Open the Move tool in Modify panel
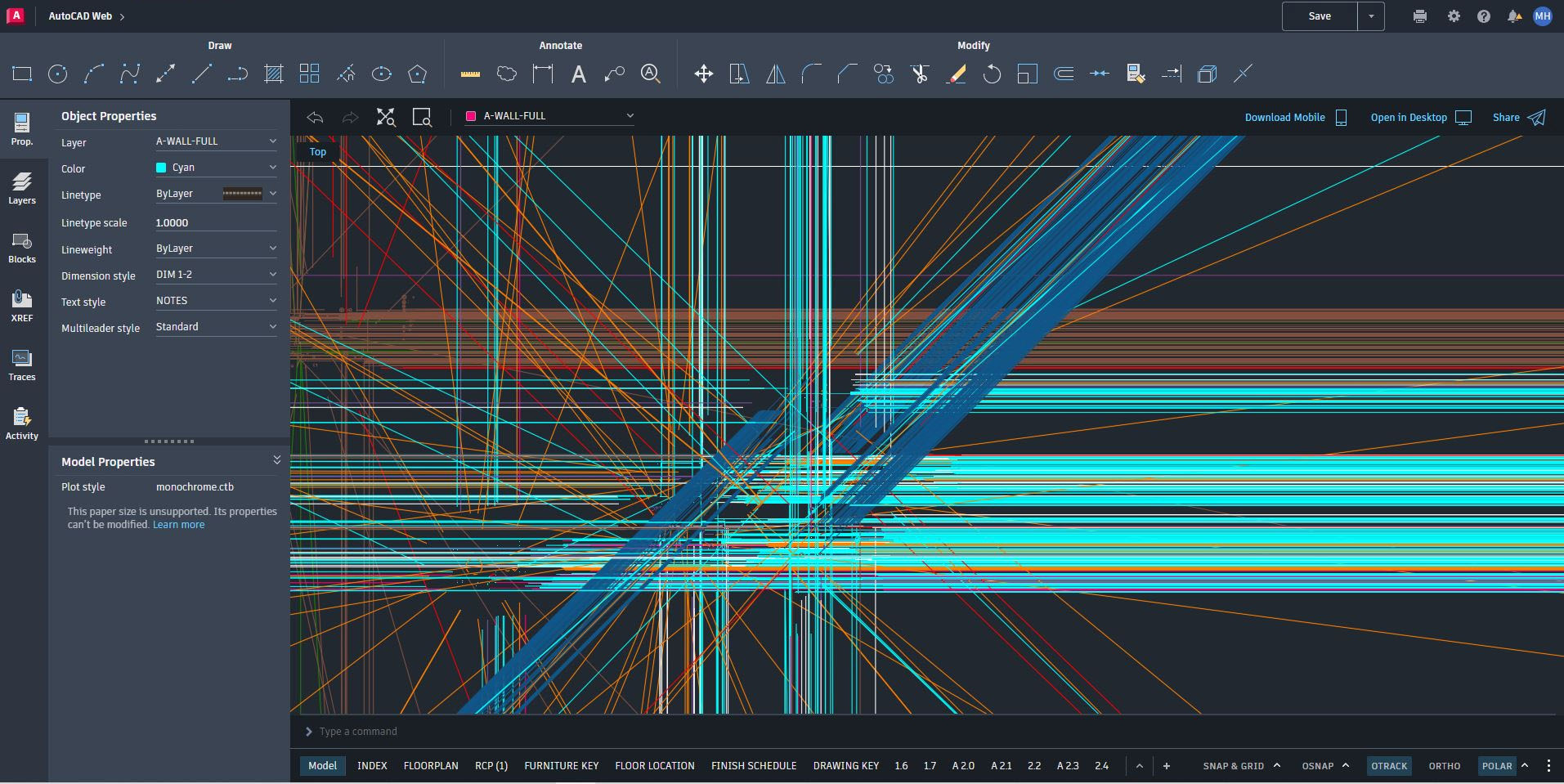The image size is (1564, 784). 702,74
